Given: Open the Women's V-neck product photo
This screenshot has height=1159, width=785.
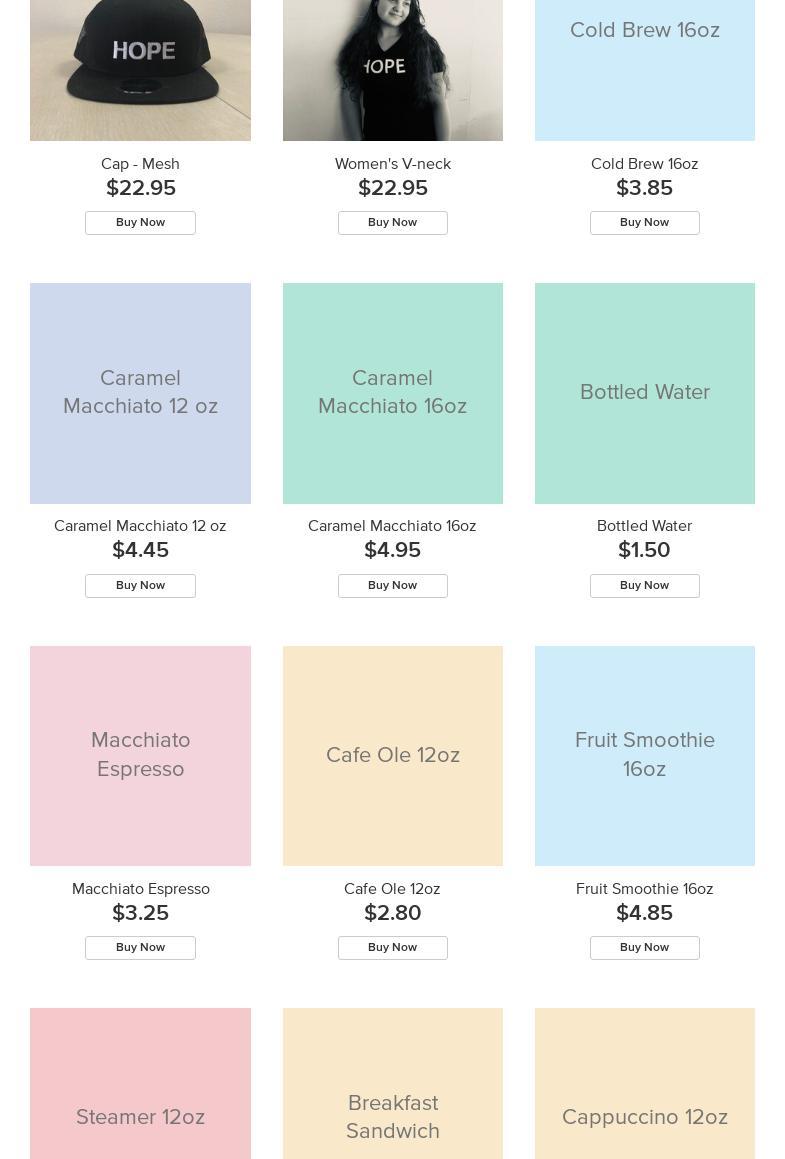Looking at the screenshot, I should [x=392, y=70].
